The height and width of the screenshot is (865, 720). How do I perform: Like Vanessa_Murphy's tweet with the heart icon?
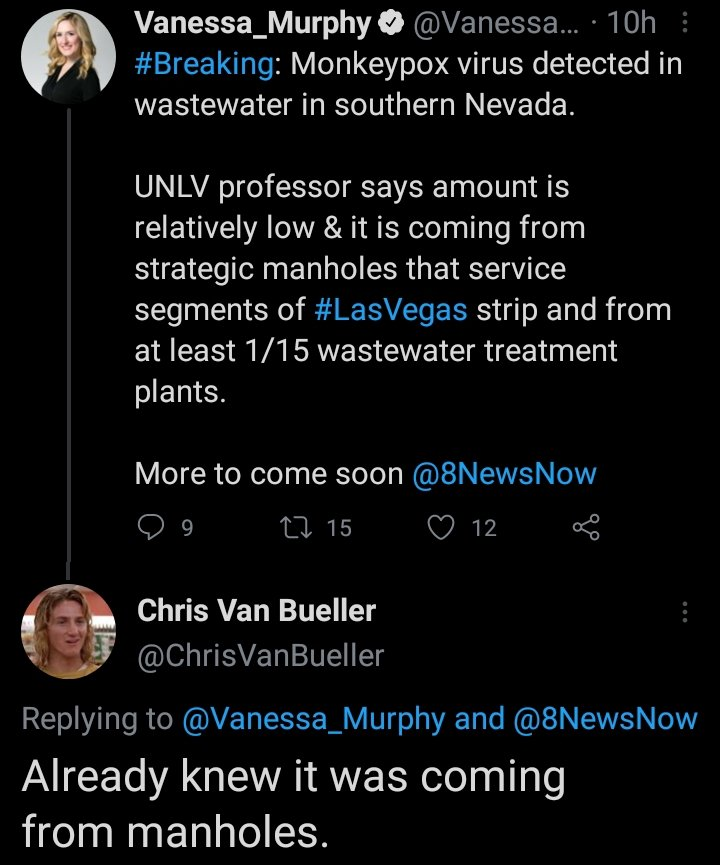(442, 526)
